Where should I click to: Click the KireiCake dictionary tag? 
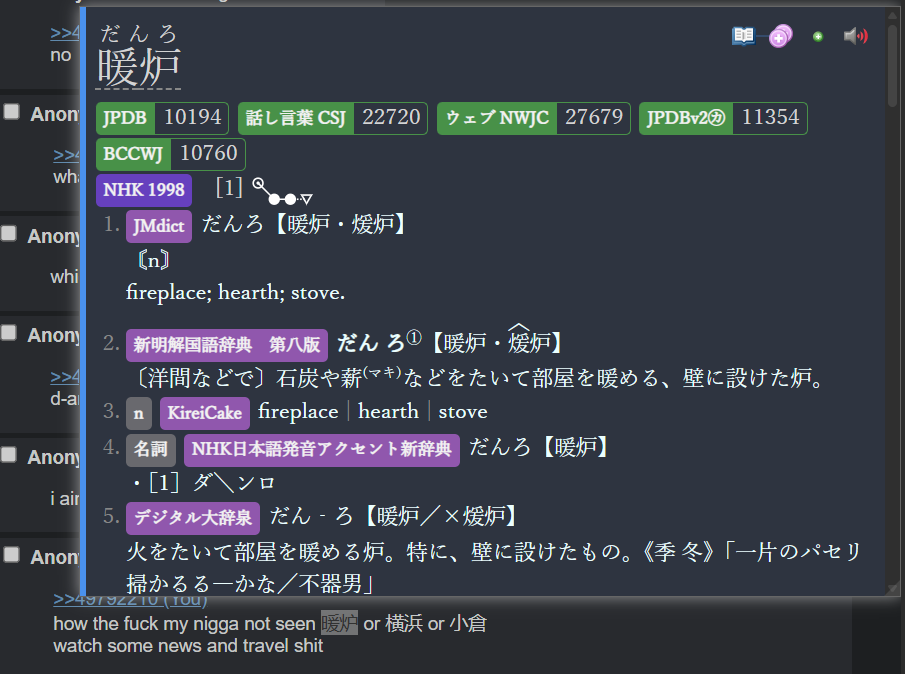pyautogui.click(x=205, y=413)
